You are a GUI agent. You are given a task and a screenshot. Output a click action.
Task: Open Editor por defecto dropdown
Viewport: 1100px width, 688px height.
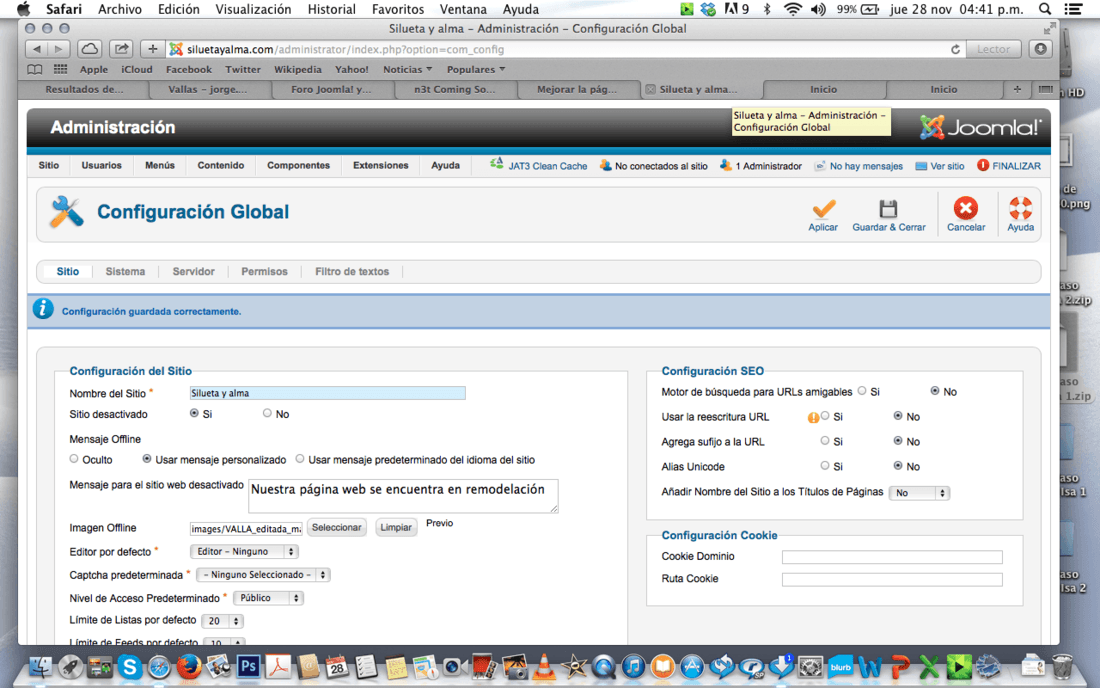click(244, 551)
